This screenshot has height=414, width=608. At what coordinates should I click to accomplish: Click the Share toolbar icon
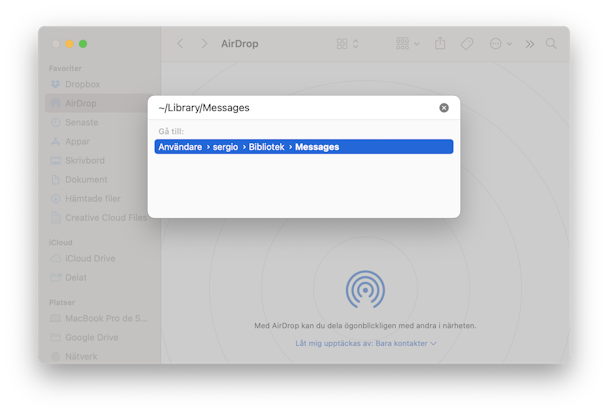pyautogui.click(x=440, y=43)
